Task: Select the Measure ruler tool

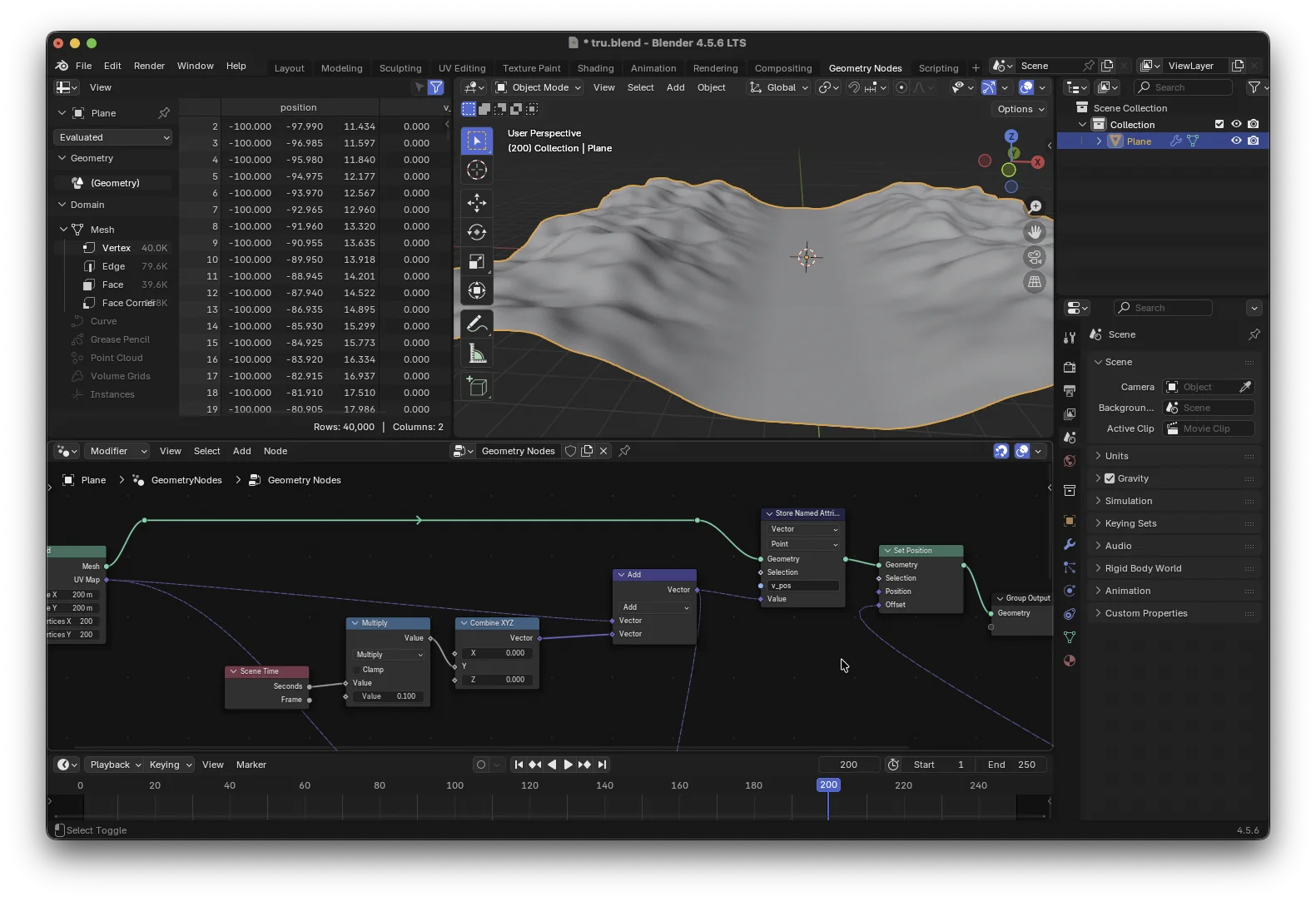Action: coord(477,354)
